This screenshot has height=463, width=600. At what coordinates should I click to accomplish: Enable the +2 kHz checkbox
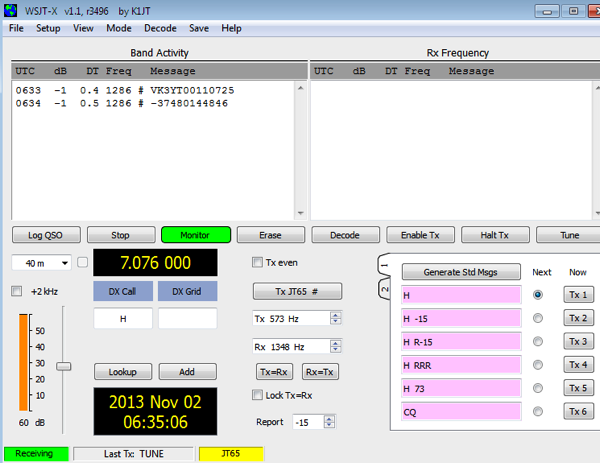click(x=16, y=291)
